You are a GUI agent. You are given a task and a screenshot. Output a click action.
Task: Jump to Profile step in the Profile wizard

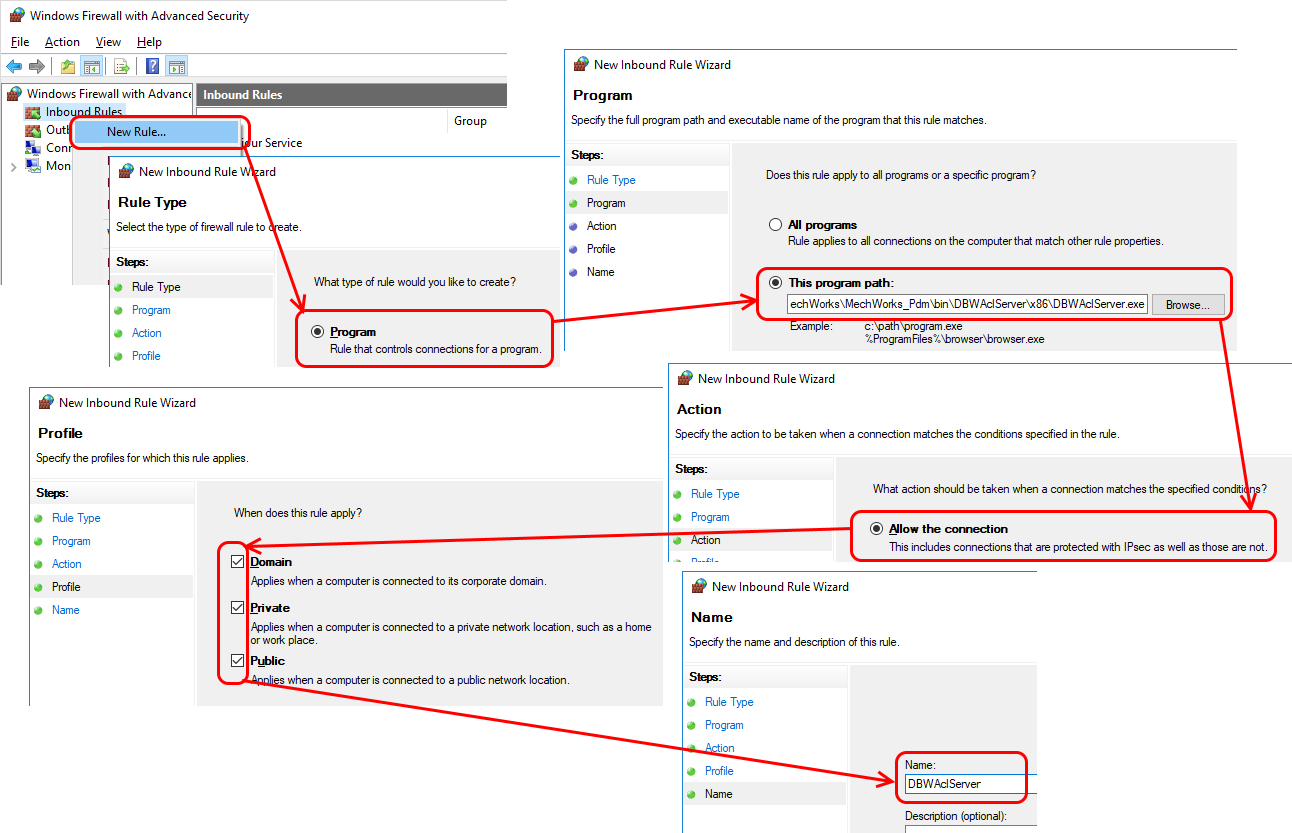66,587
